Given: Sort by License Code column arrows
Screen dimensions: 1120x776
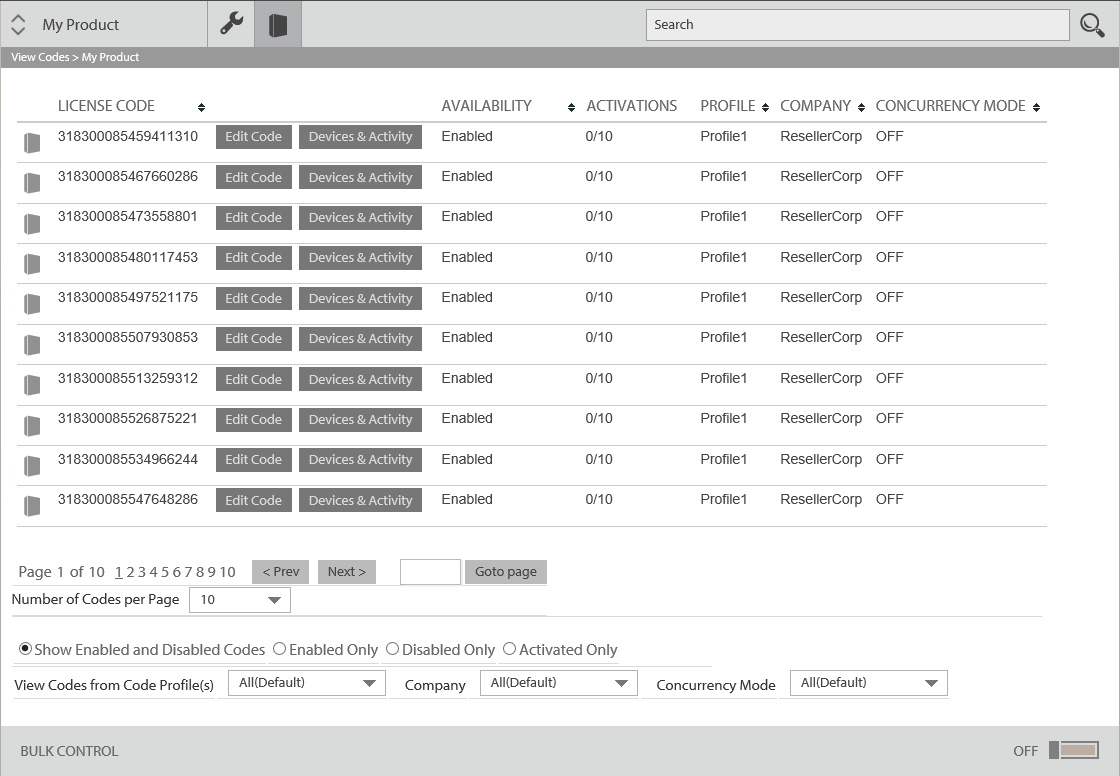Looking at the screenshot, I should point(201,107).
